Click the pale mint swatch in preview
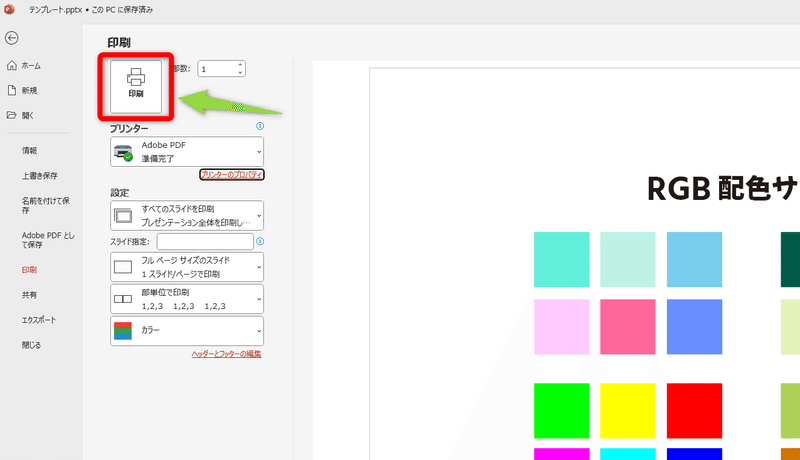The height and width of the screenshot is (460, 800). click(628, 260)
